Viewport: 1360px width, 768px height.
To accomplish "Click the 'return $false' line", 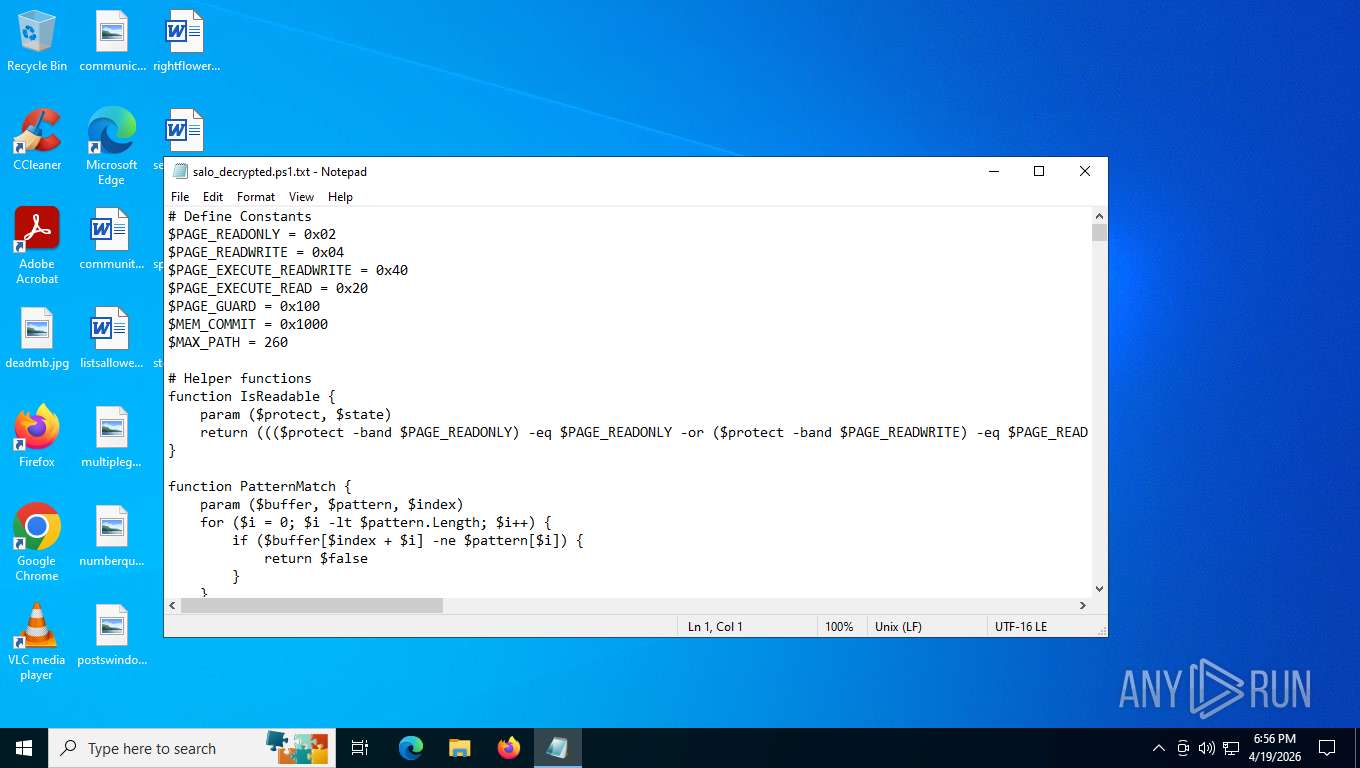I will pos(316,558).
